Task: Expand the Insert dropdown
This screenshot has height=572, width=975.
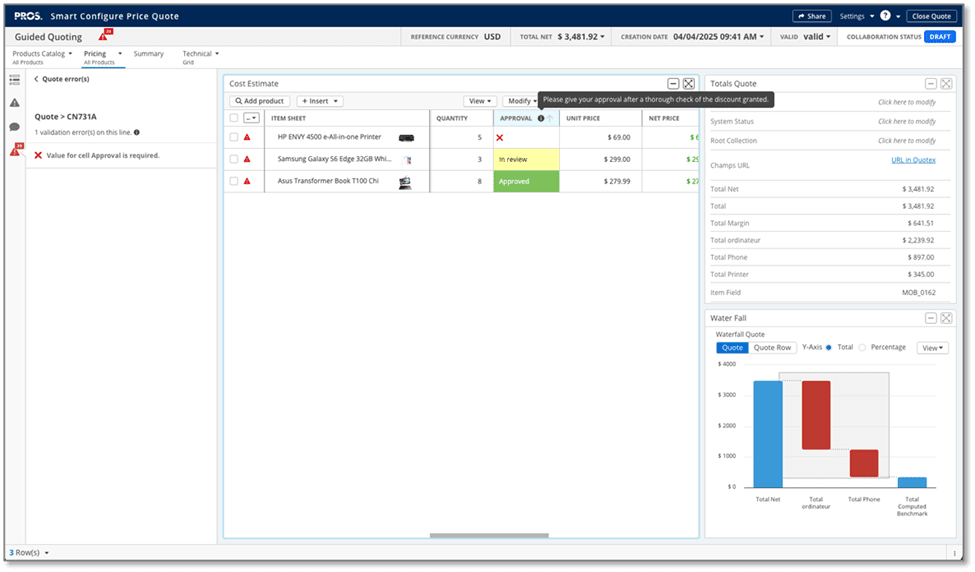Action: point(319,101)
